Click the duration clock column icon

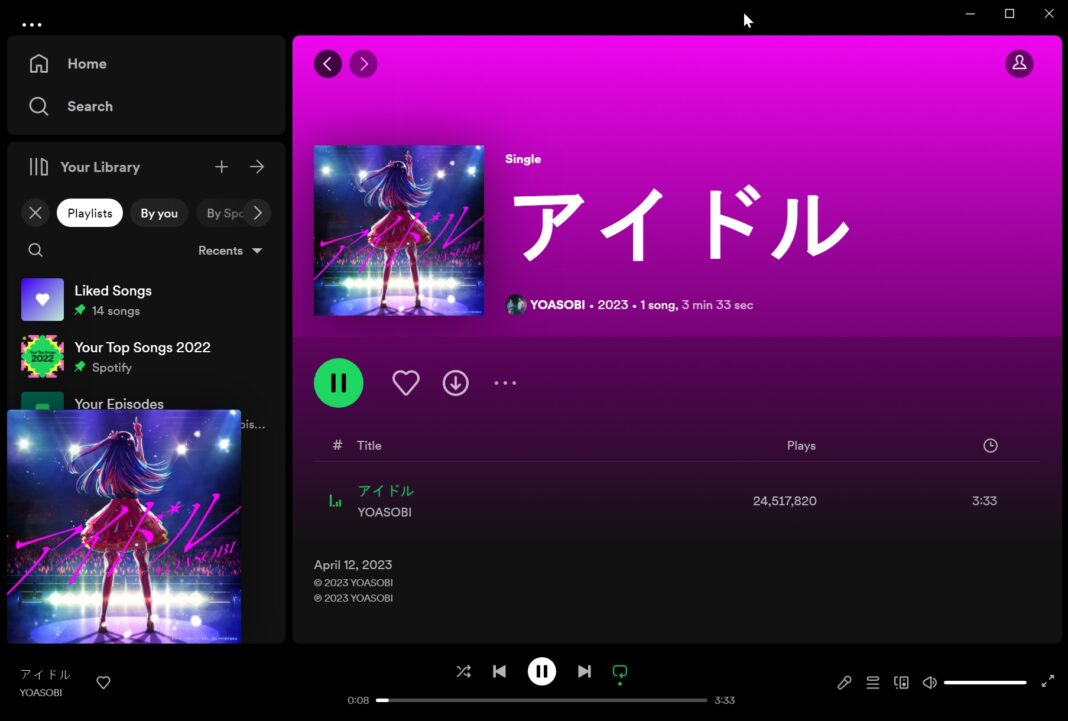click(x=990, y=445)
